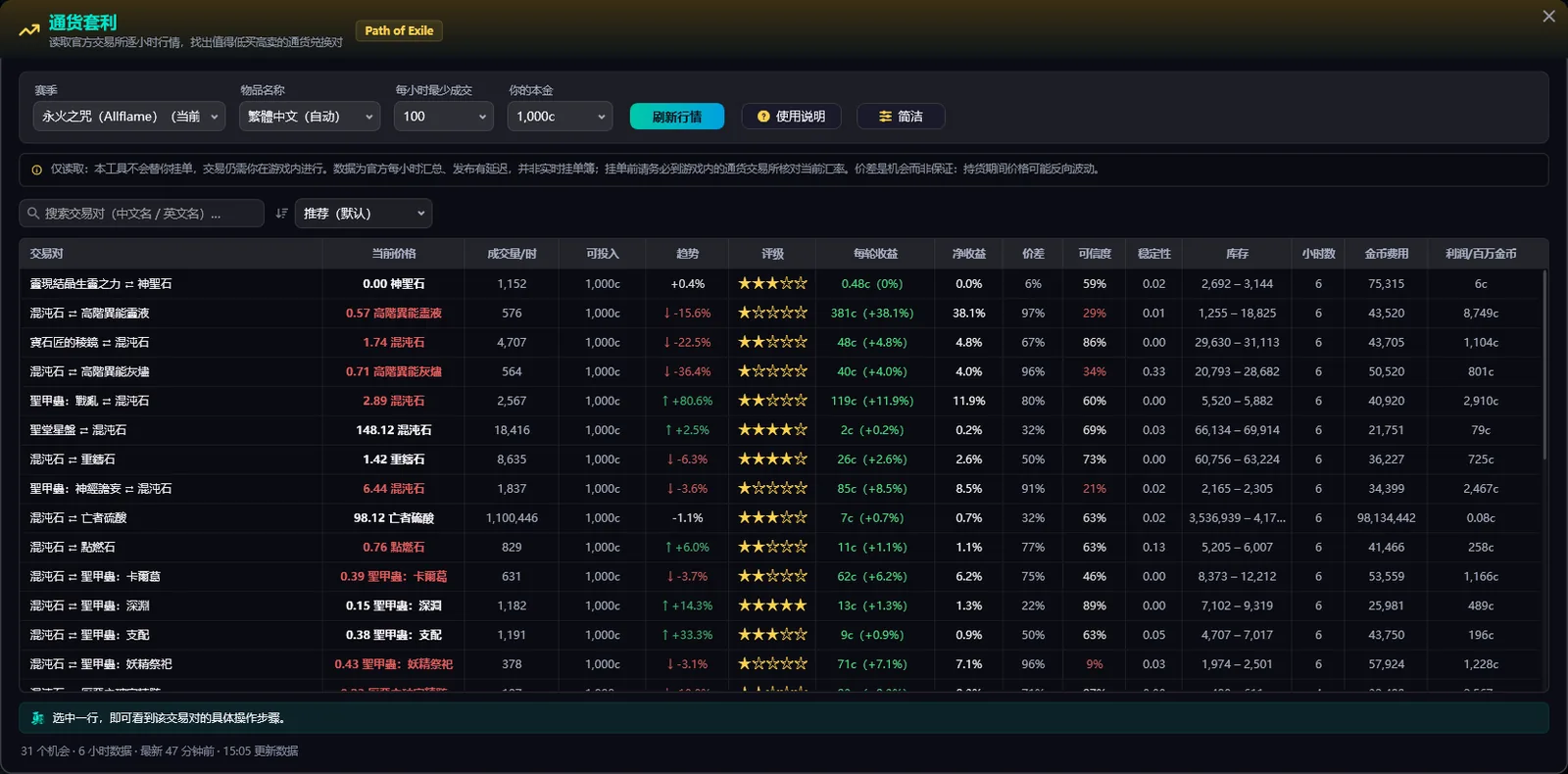Select the 混沌石 ⇄ 亡者硫酸 row
1568x774 pixels.
click(x=780, y=518)
